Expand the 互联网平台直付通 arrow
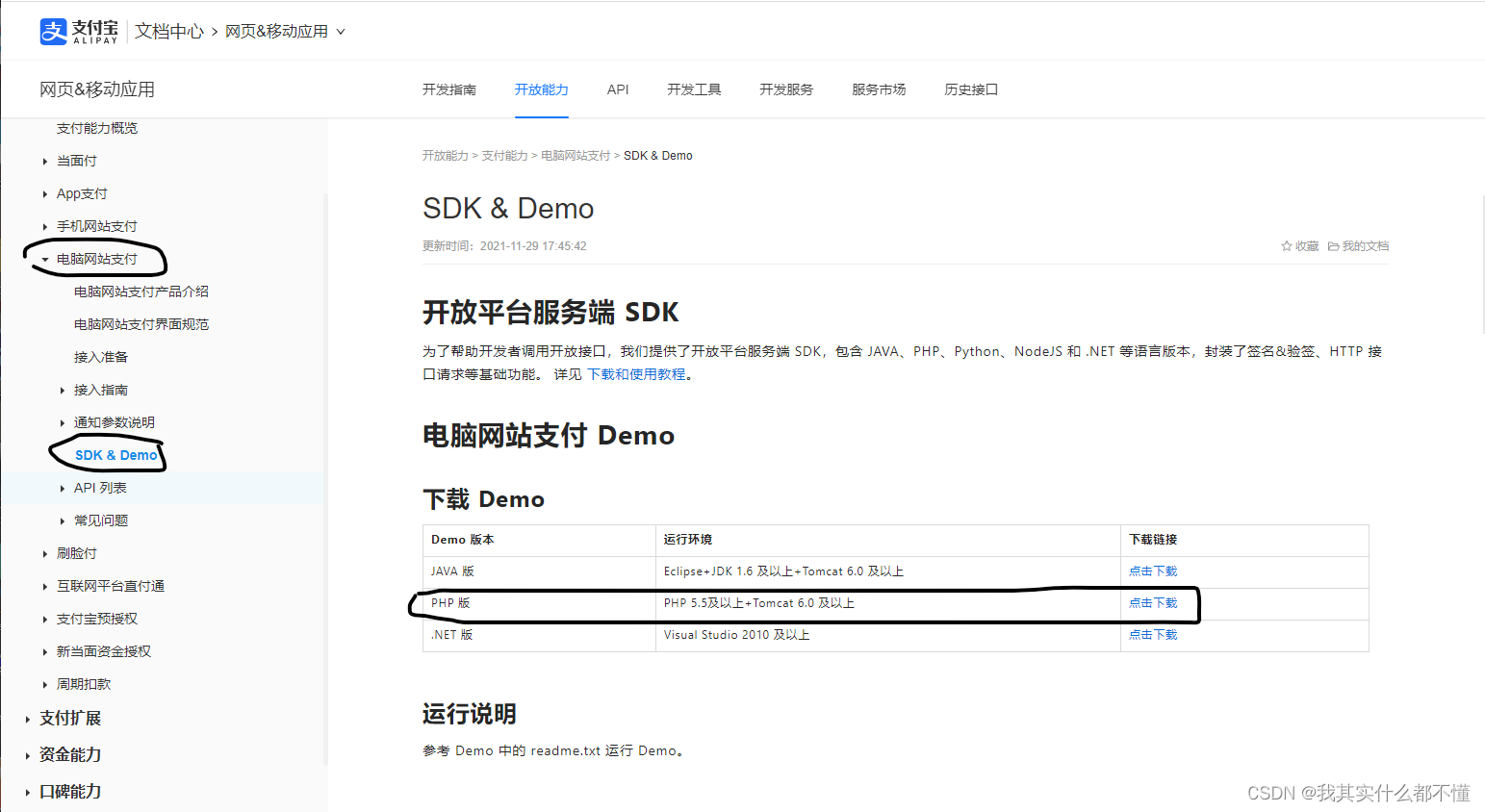This screenshot has width=1485, height=812. point(45,587)
